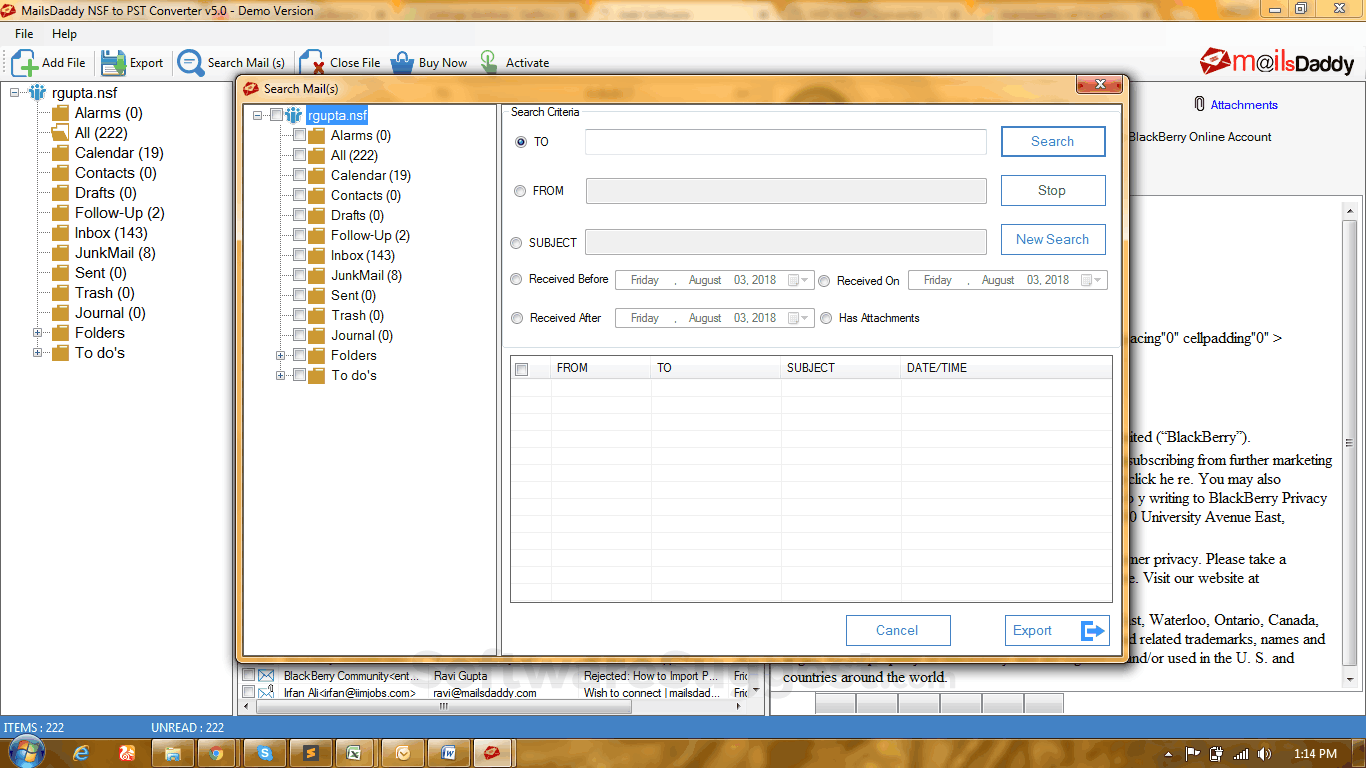Click the DATE/TIME column header
1366x768 pixels.
(1006, 368)
